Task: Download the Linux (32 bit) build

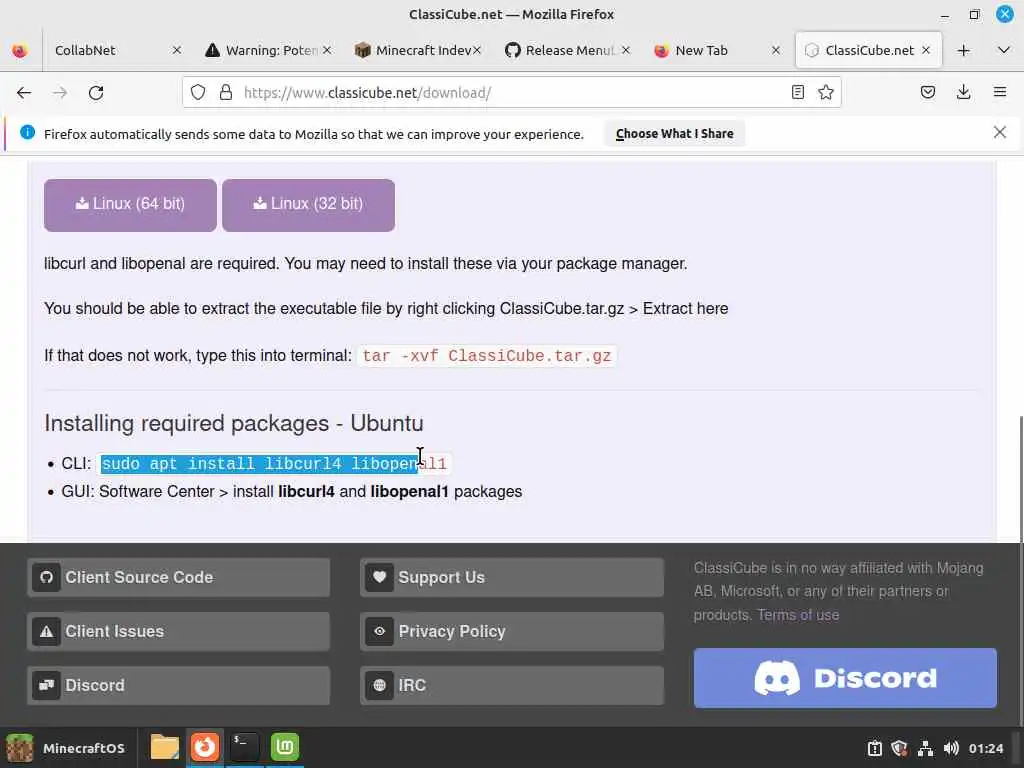Action: click(x=308, y=205)
